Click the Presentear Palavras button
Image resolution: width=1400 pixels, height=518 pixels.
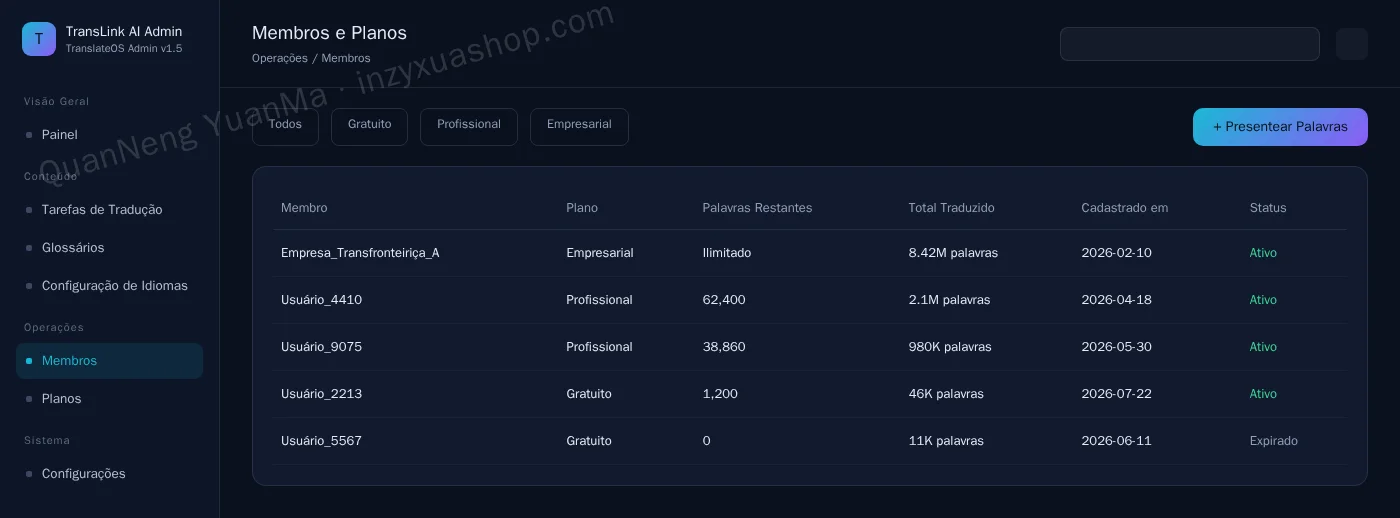coord(1280,127)
